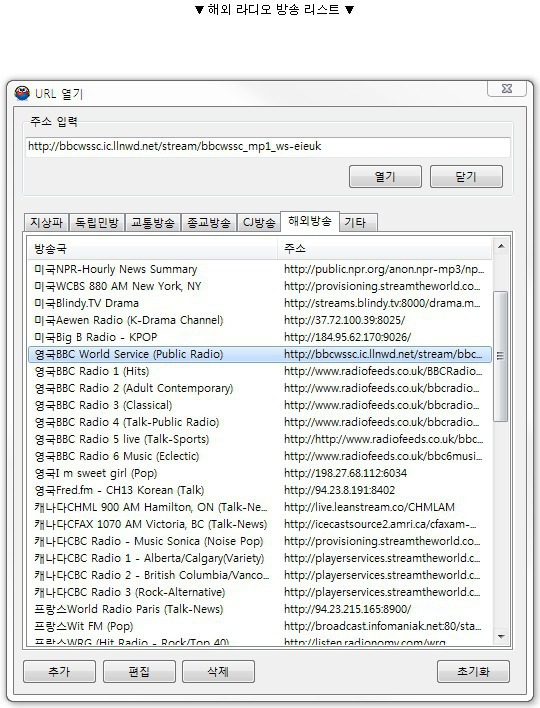The image size is (540, 708).
Task: Click the scrollbar down arrow
Action: [500, 636]
